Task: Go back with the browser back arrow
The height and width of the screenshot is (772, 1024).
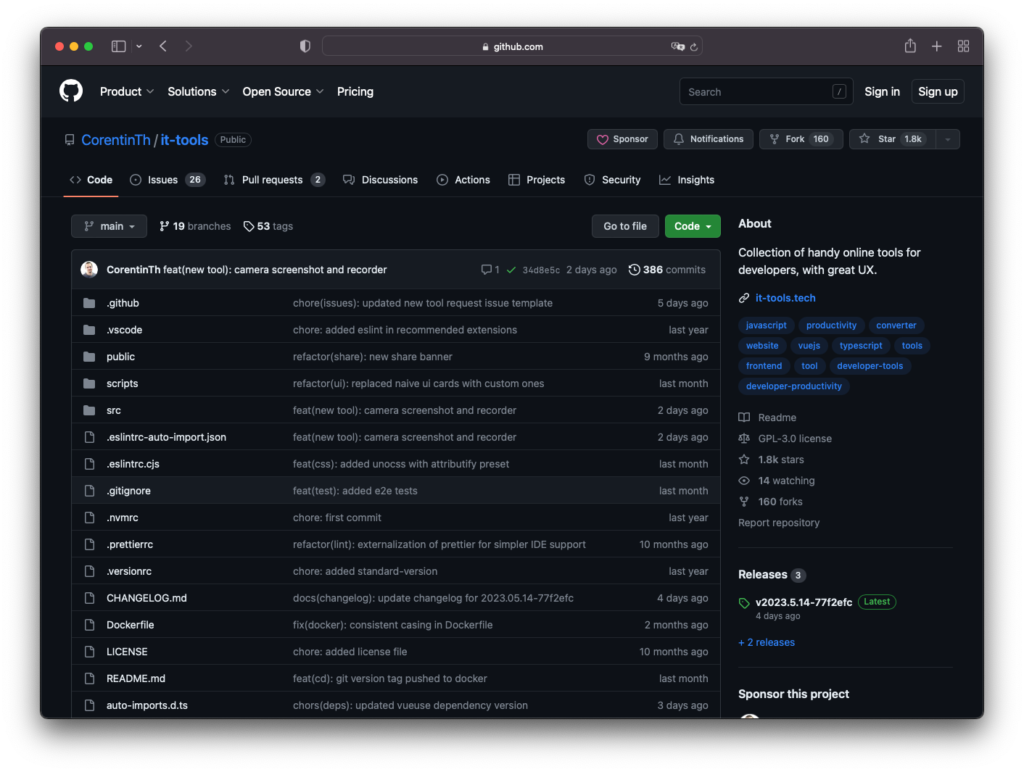Action: pyautogui.click(x=163, y=46)
